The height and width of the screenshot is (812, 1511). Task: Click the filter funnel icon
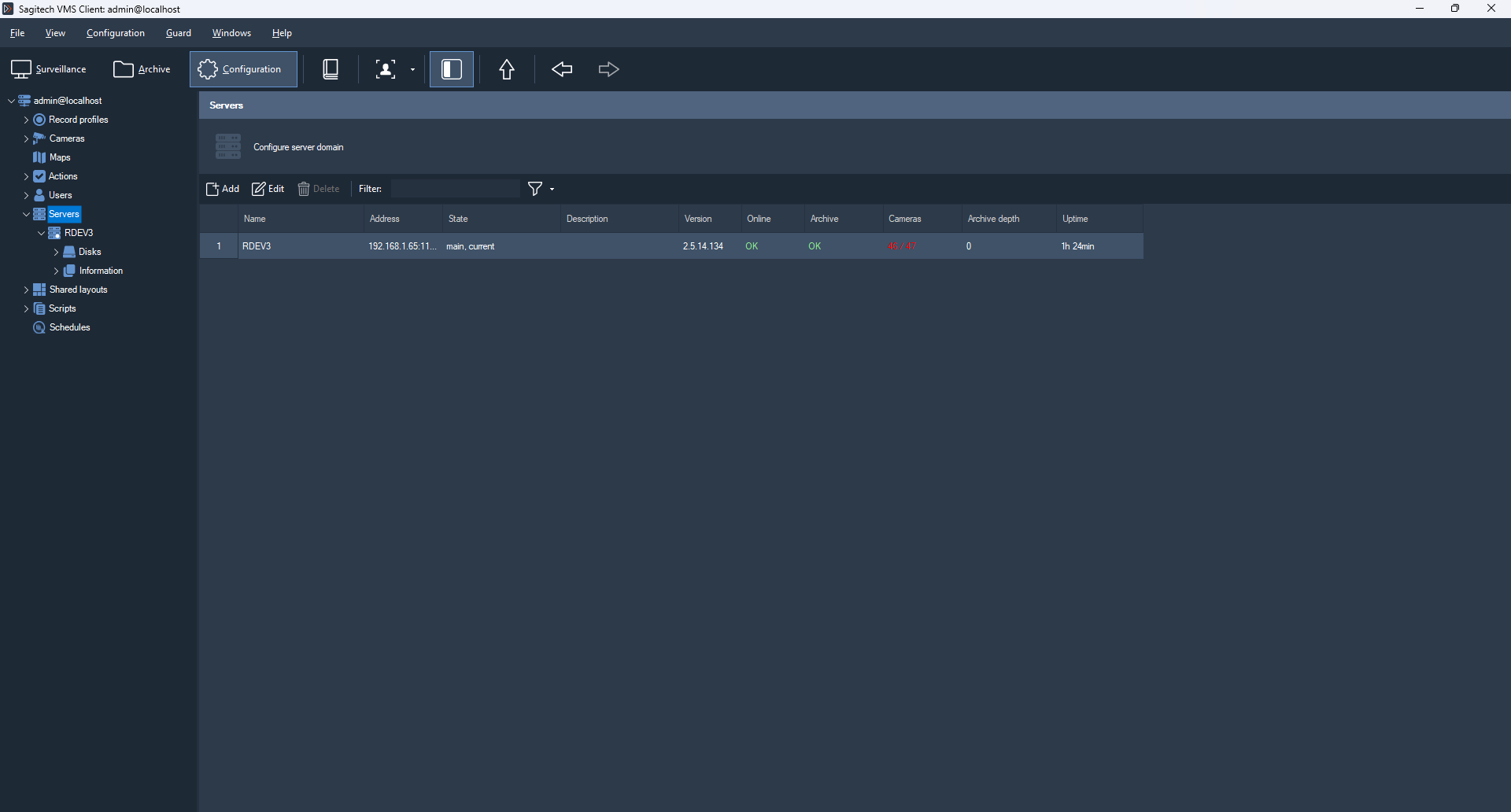click(x=535, y=189)
